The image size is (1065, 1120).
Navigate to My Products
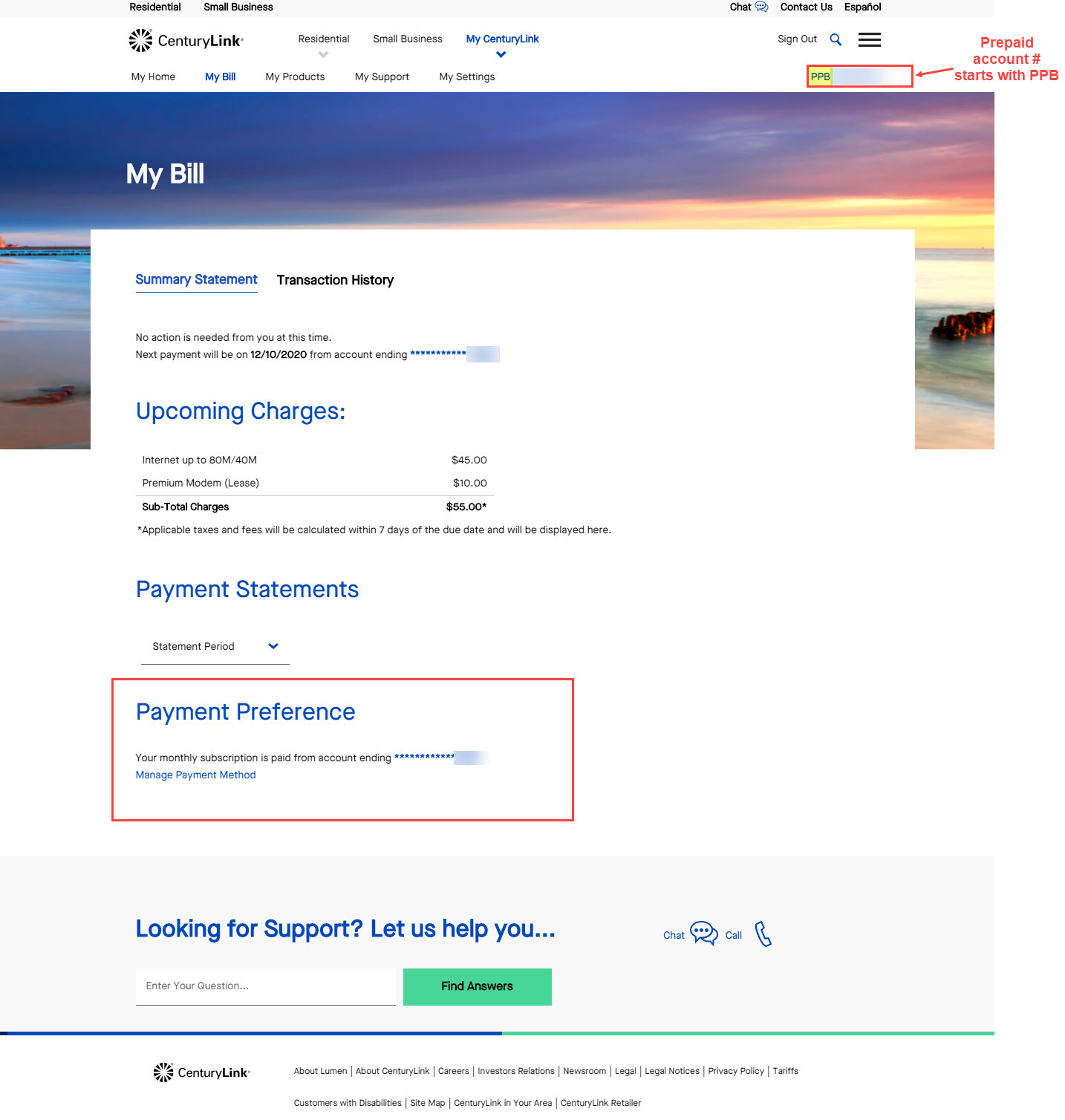pyautogui.click(x=295, y=76)
